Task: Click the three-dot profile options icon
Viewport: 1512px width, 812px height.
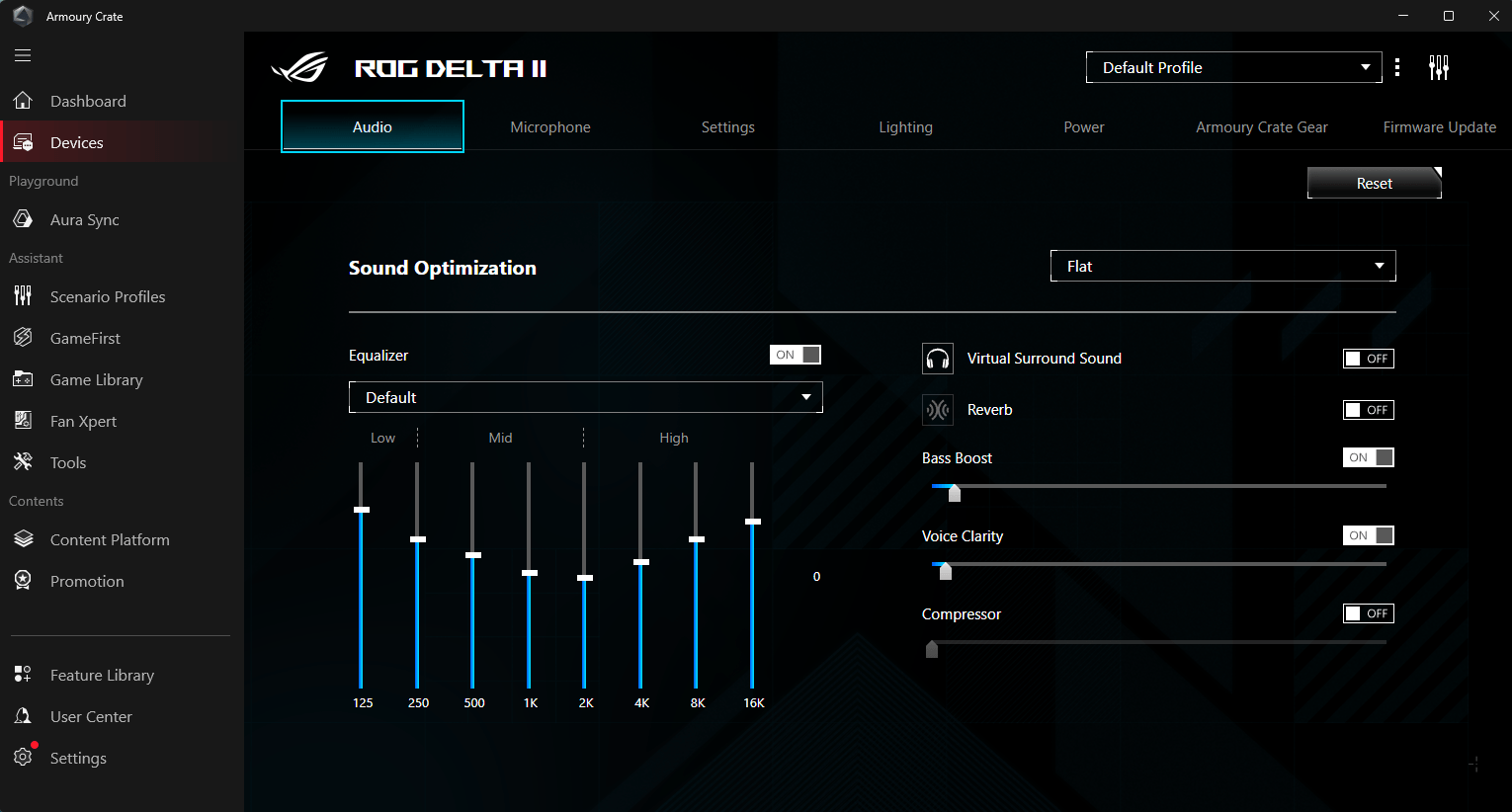Action: 1397,67
